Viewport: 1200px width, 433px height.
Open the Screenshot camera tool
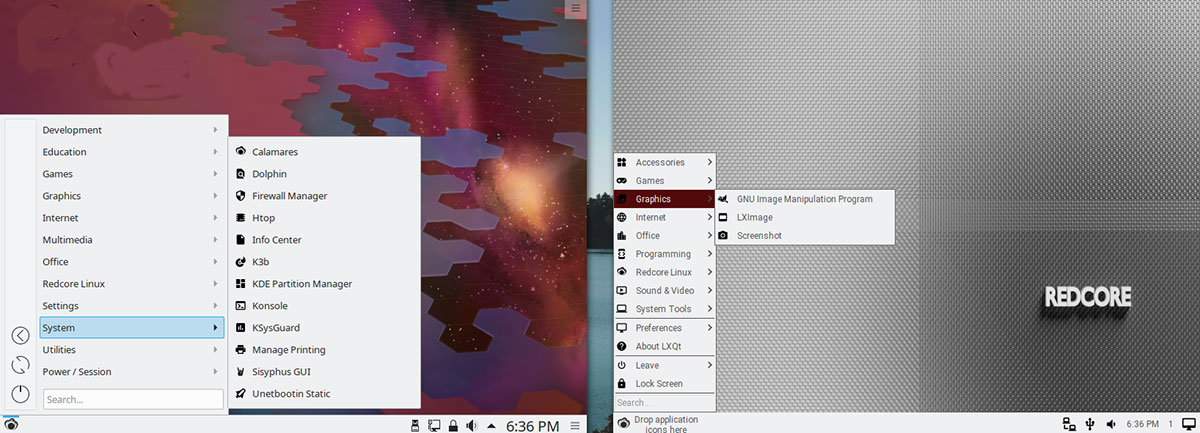coord(804,236)
